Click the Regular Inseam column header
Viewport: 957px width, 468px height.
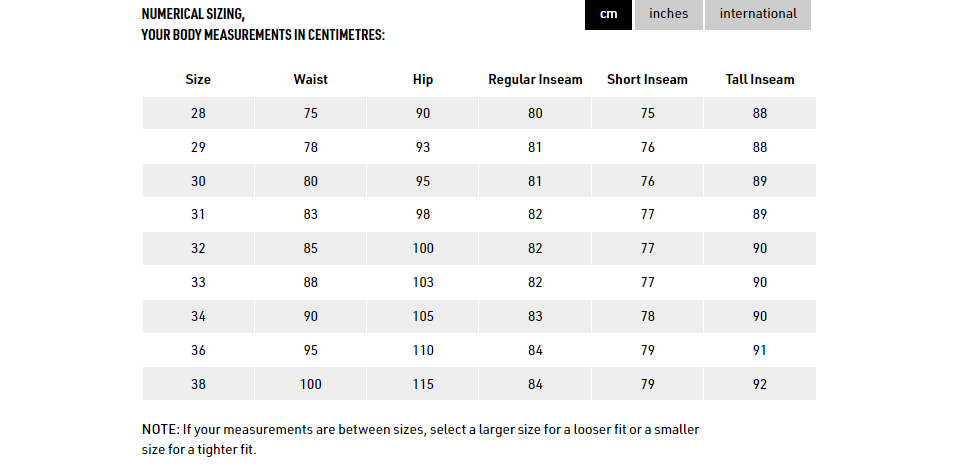click(535, 79)
